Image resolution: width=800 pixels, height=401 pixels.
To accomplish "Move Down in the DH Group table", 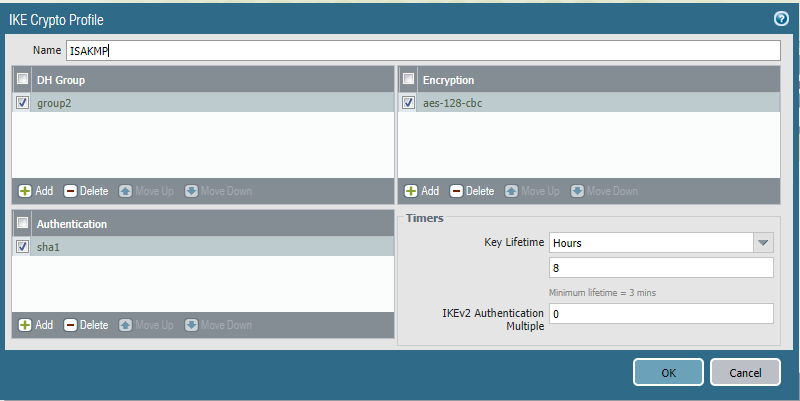I will [218, 191].
